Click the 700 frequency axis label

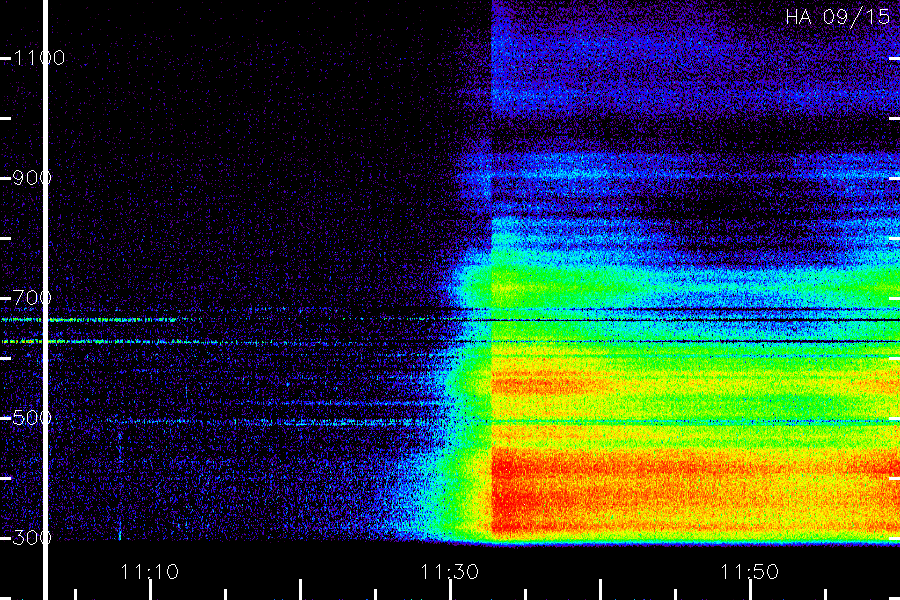point(32,298)
